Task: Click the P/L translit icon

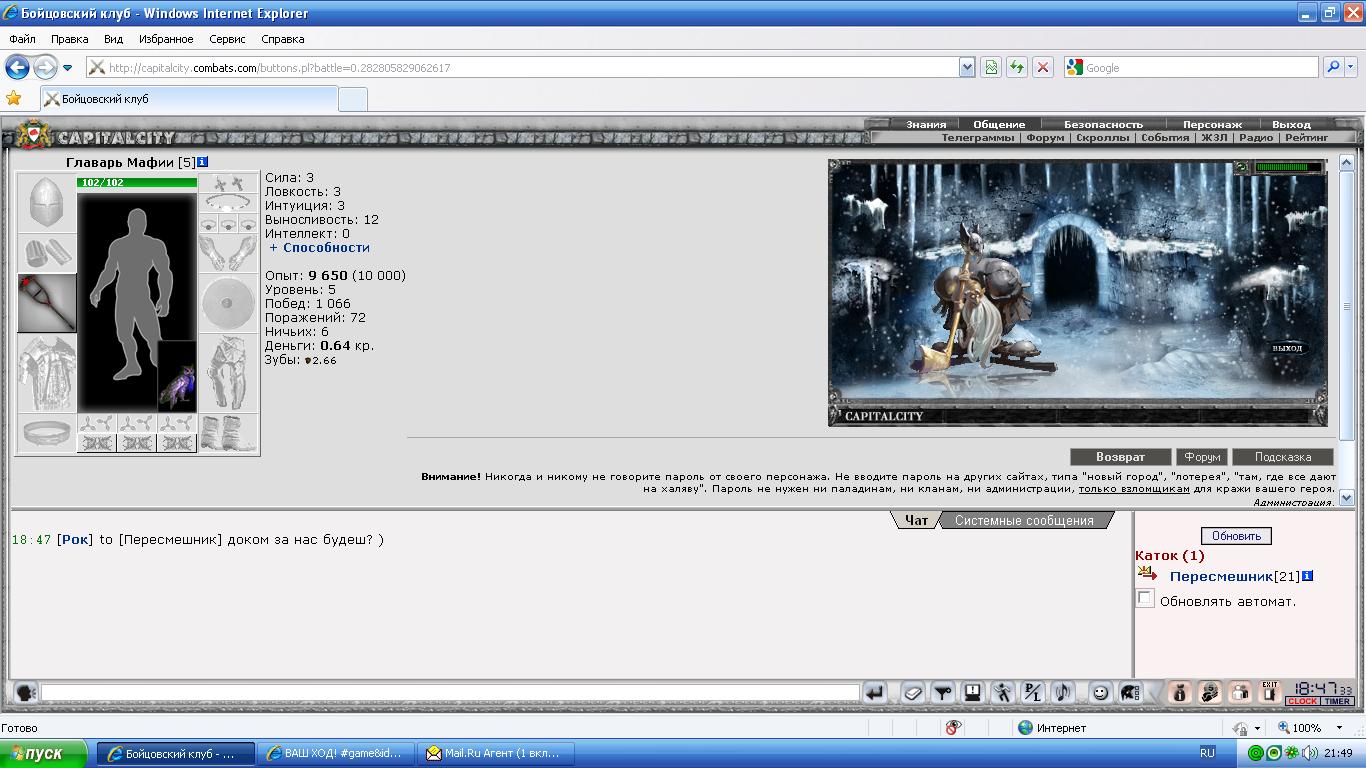Action: [x=1033, y=692]
